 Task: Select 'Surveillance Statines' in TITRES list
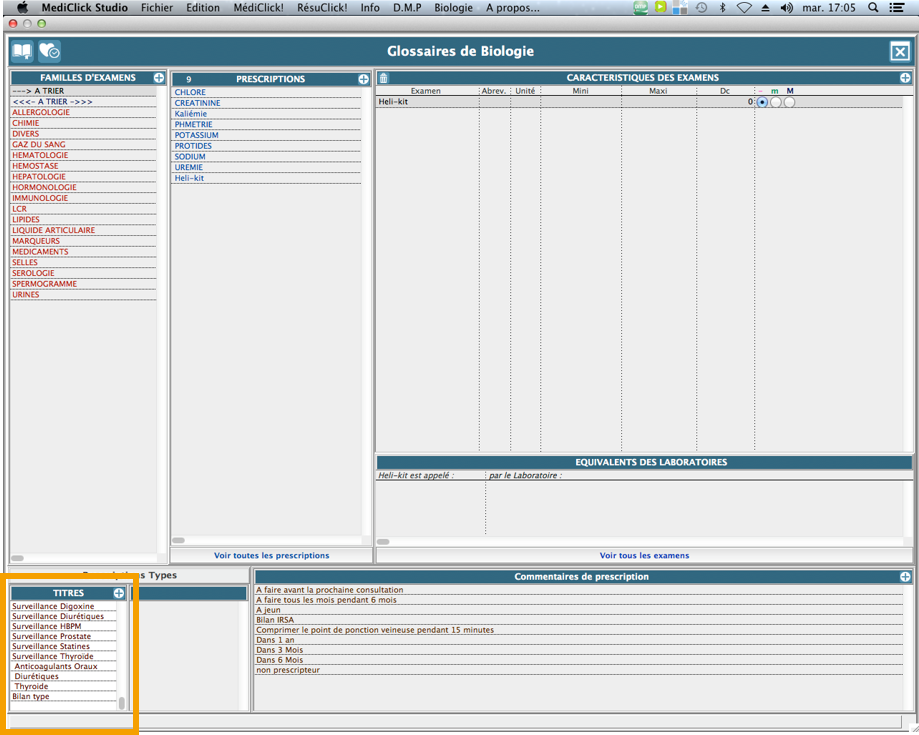(51, 646)
